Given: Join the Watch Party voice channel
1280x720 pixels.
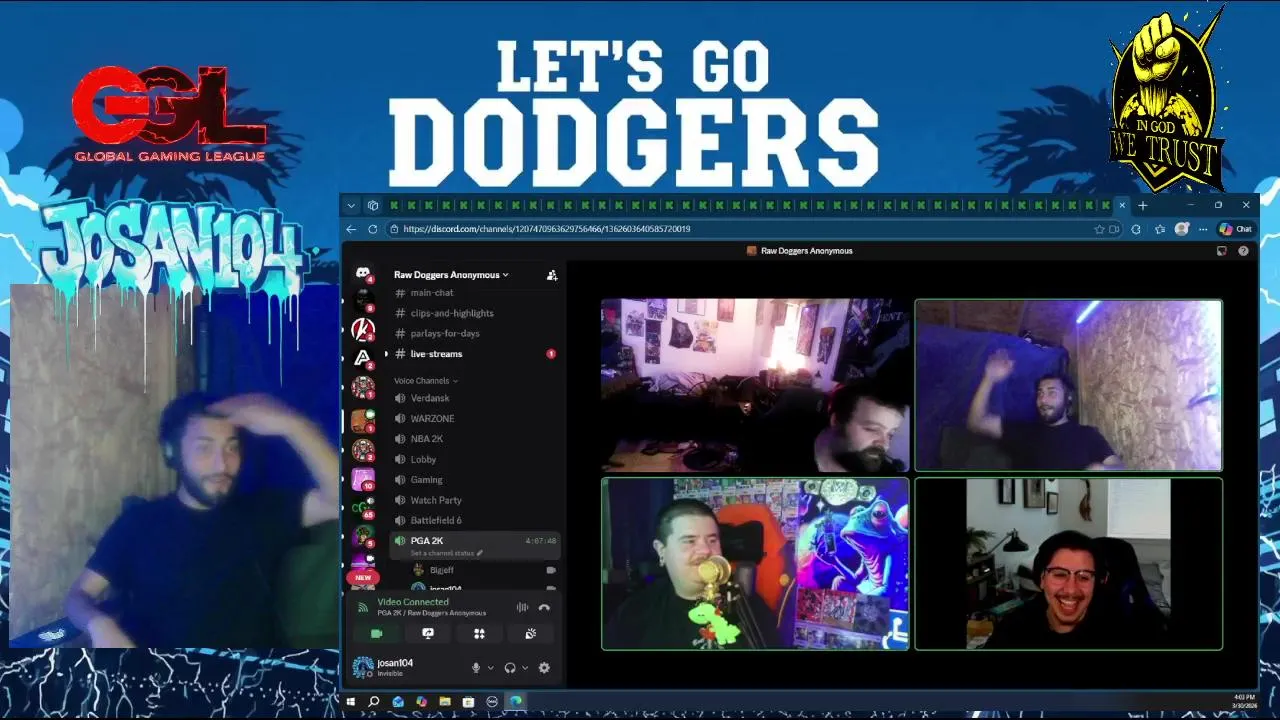Looking at the screenshot, I should tap(436, 500).
